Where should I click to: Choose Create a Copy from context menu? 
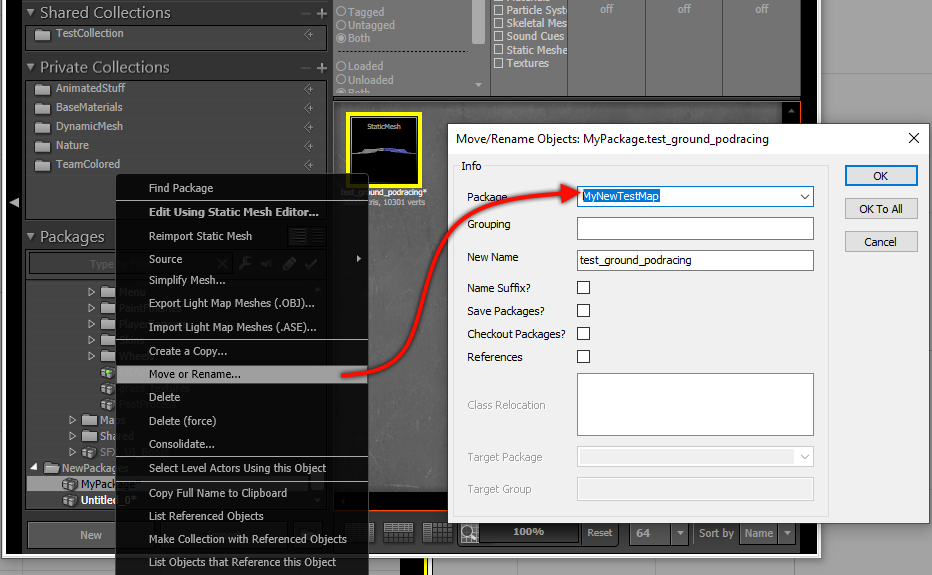tap(188, 351)
